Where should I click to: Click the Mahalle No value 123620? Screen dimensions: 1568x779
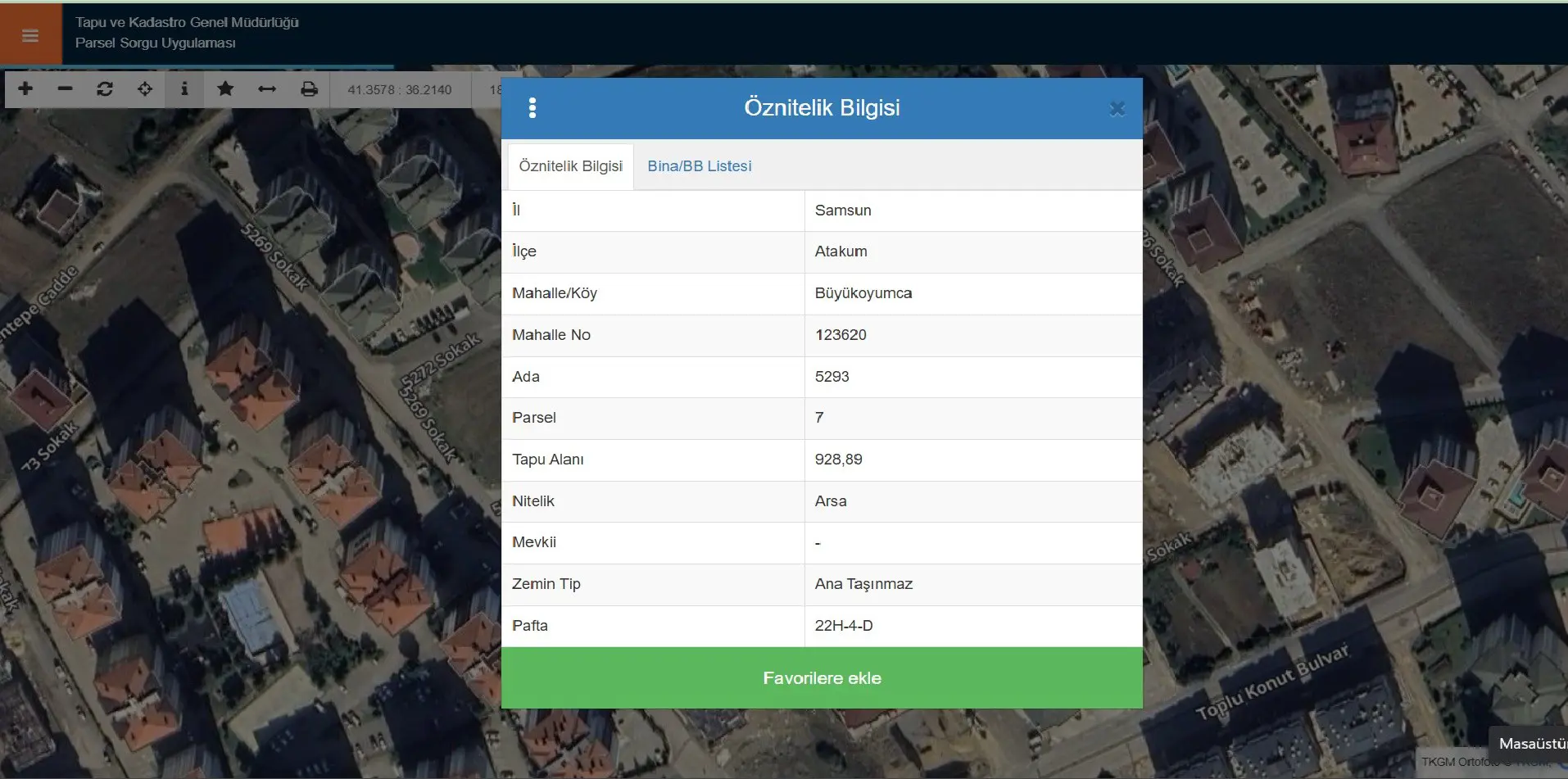(841, 335)
